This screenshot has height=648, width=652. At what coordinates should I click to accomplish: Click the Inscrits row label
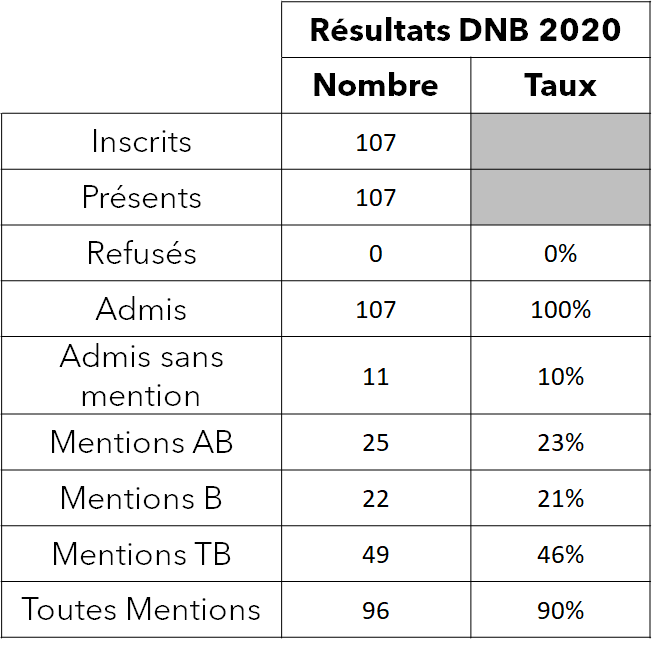tap(141, 141)
